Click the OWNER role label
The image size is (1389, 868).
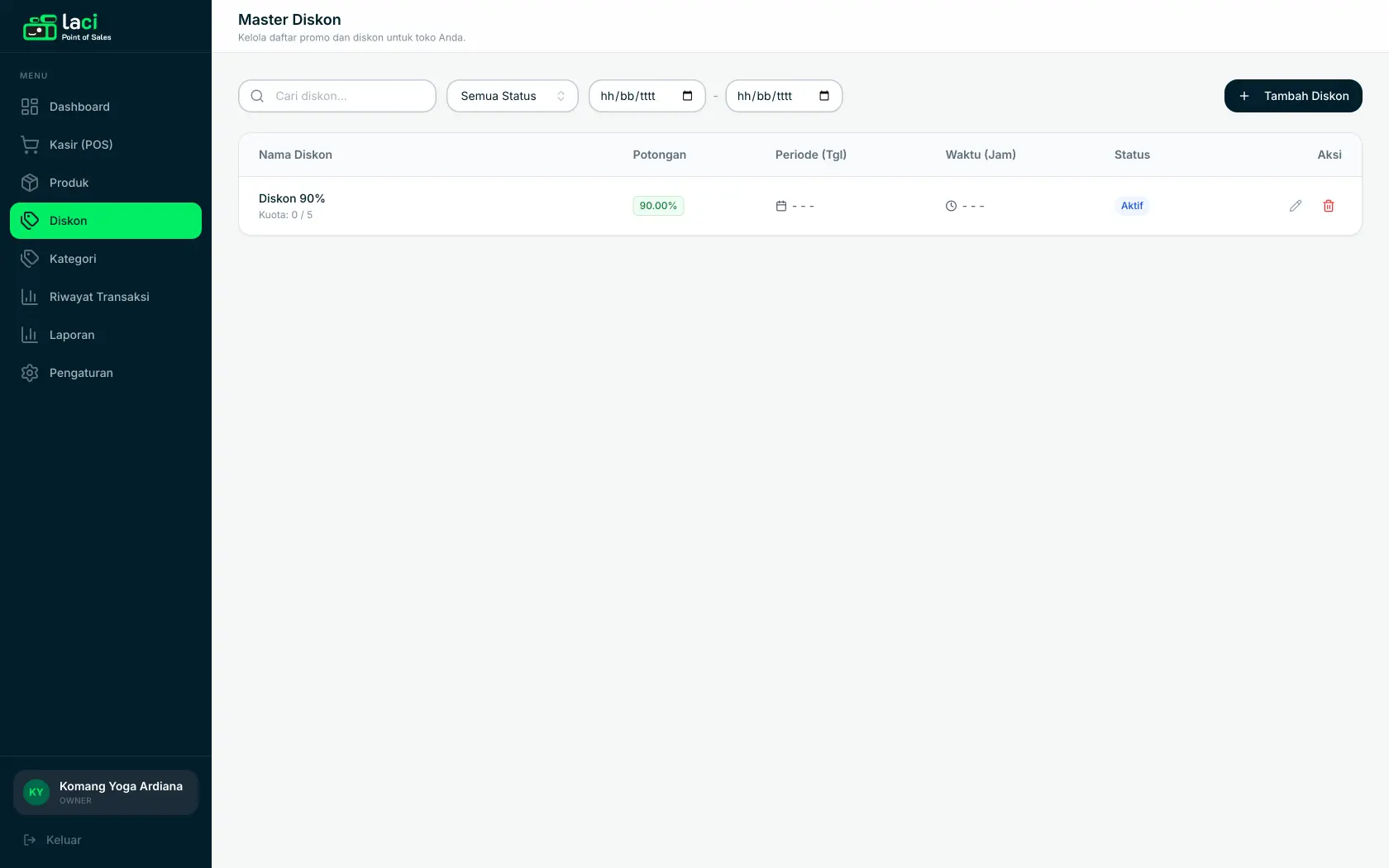75,801
